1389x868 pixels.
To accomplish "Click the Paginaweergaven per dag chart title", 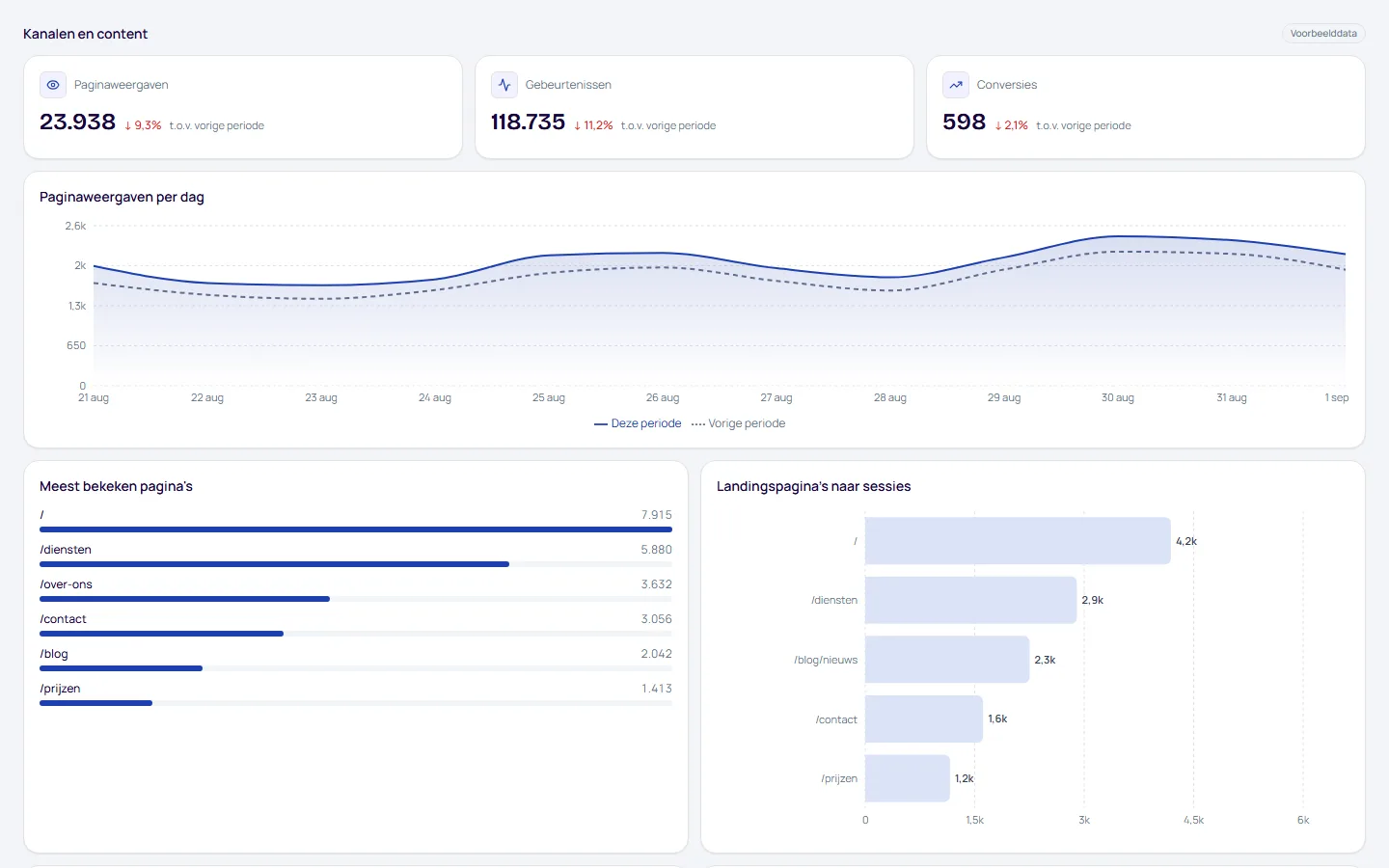I will tap(122, 197).
